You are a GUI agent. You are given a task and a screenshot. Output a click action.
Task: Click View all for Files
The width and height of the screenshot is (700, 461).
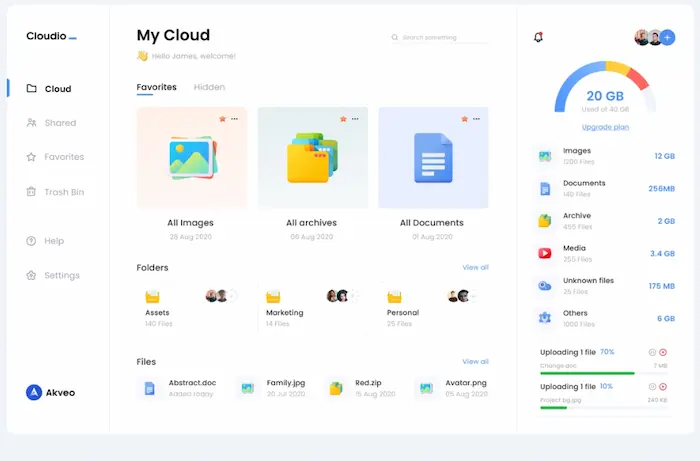(x=475, y=361)
